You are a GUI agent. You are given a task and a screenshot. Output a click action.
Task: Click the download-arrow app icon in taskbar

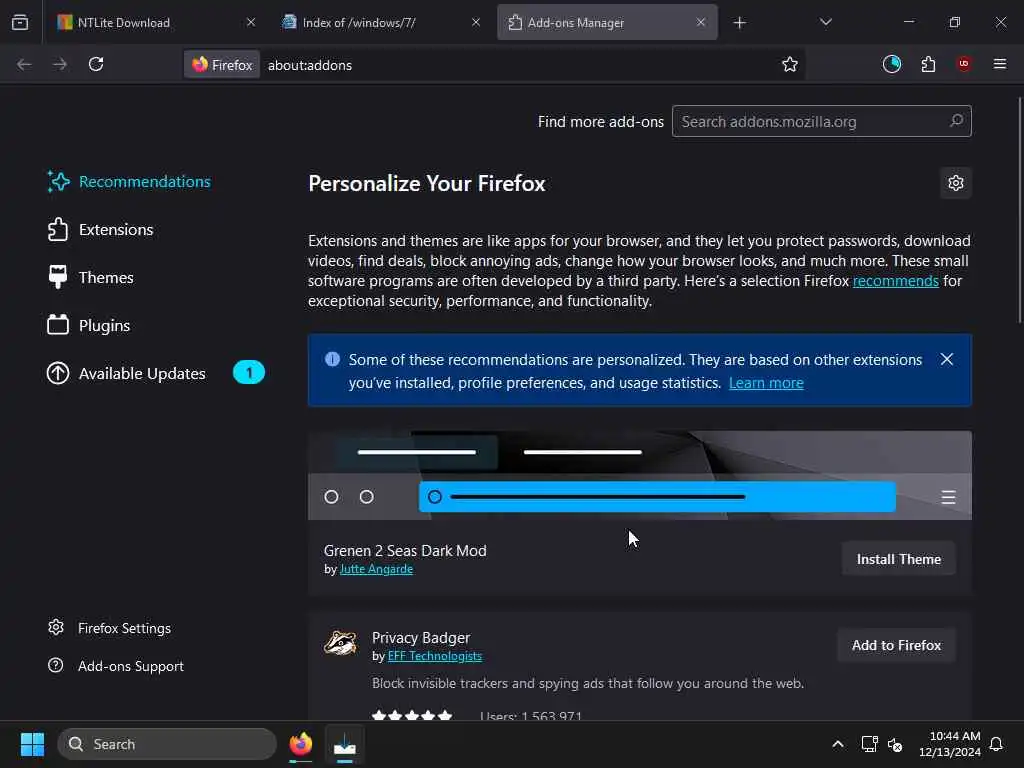344,744
